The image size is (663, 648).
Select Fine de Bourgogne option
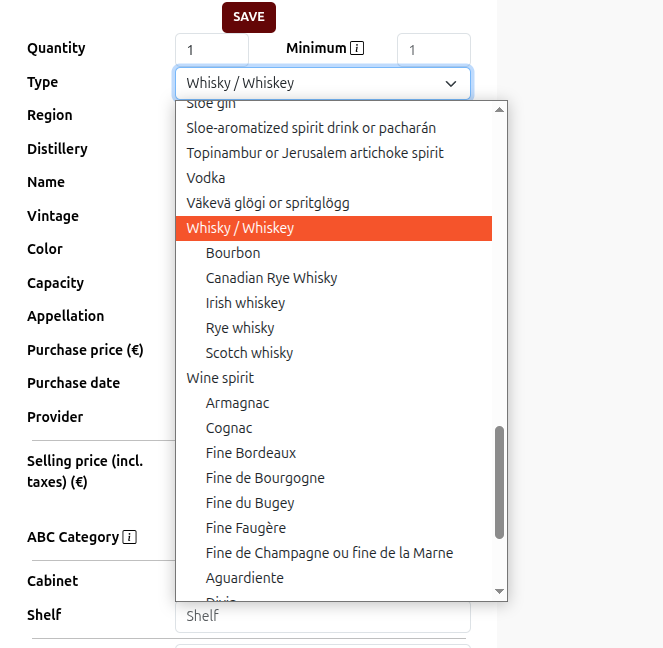(265, 478)
